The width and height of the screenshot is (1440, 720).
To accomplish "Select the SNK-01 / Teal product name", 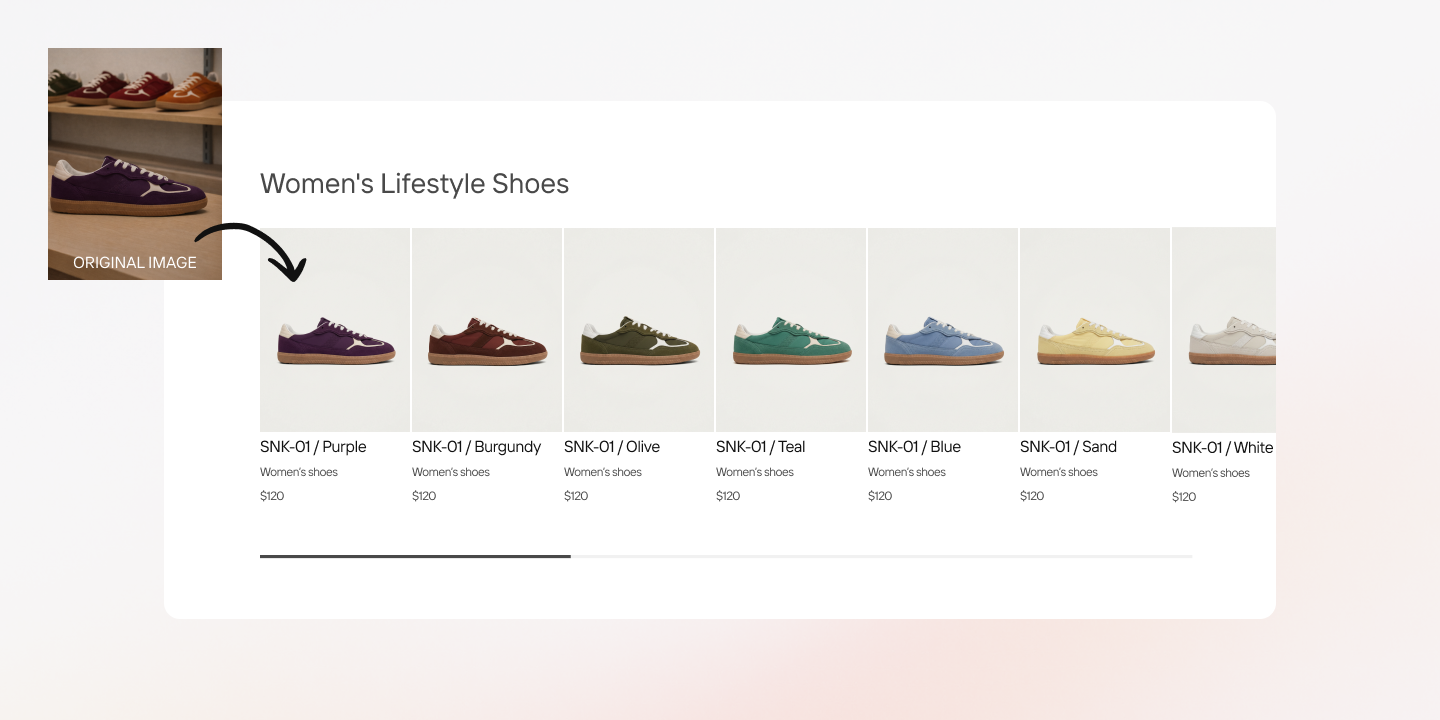I will pos(760,447).
